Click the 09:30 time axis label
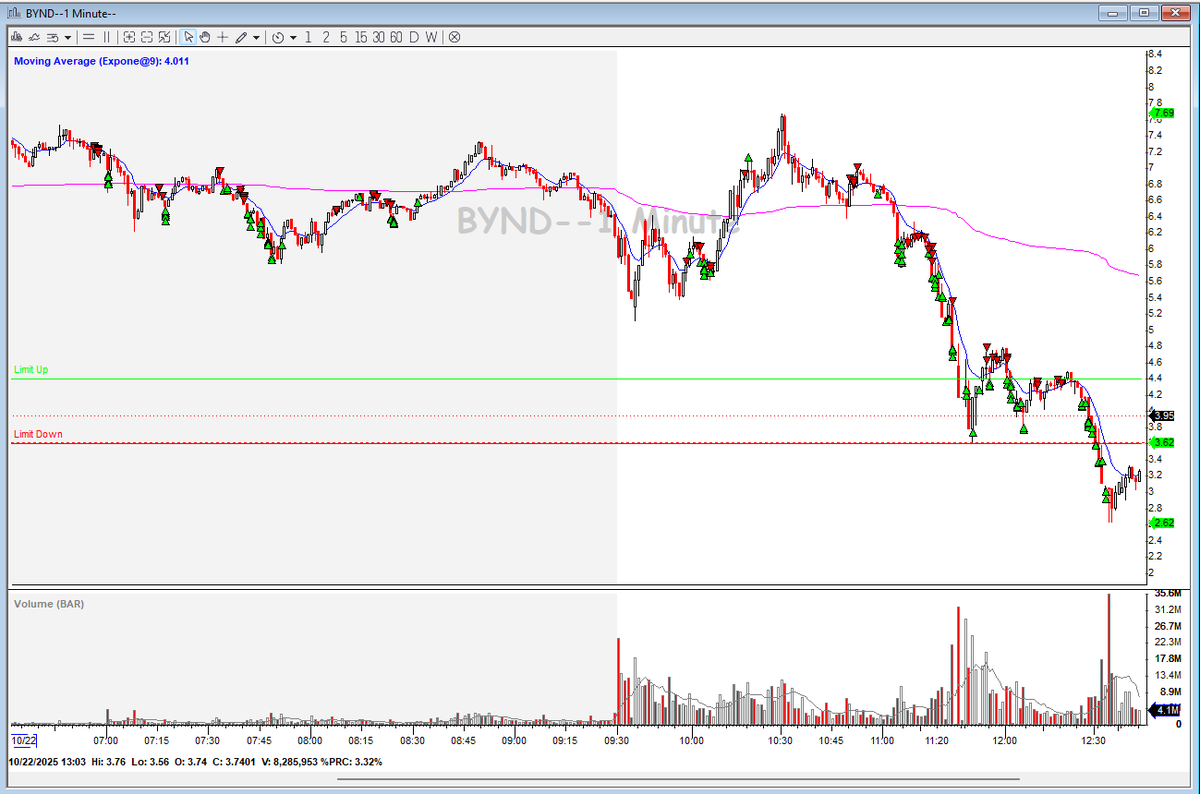The height and width of the screenshot is (794, 1200). (x=617, y=740)
